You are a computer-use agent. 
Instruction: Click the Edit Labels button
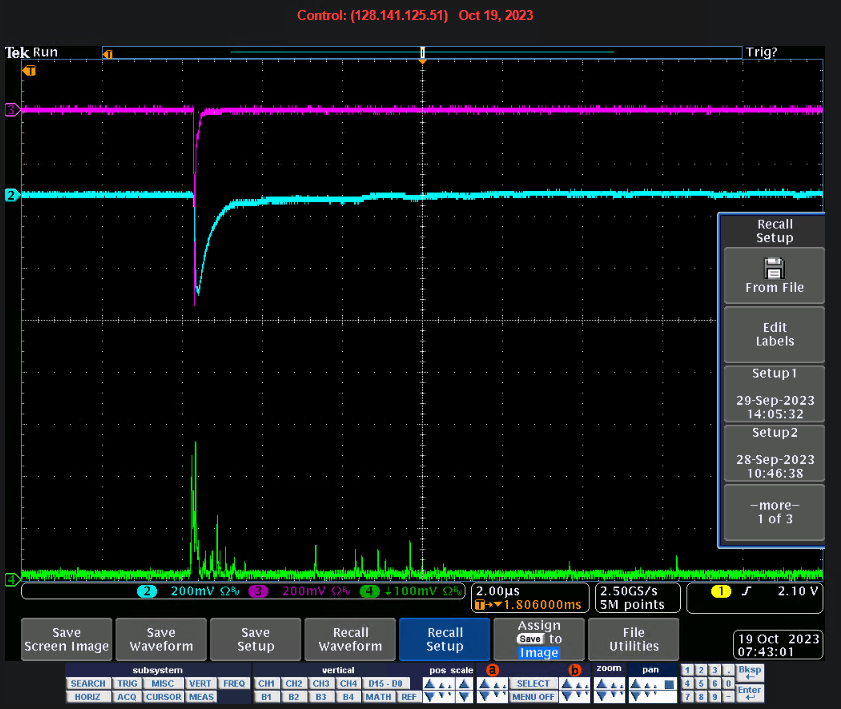tap(774, 334)
